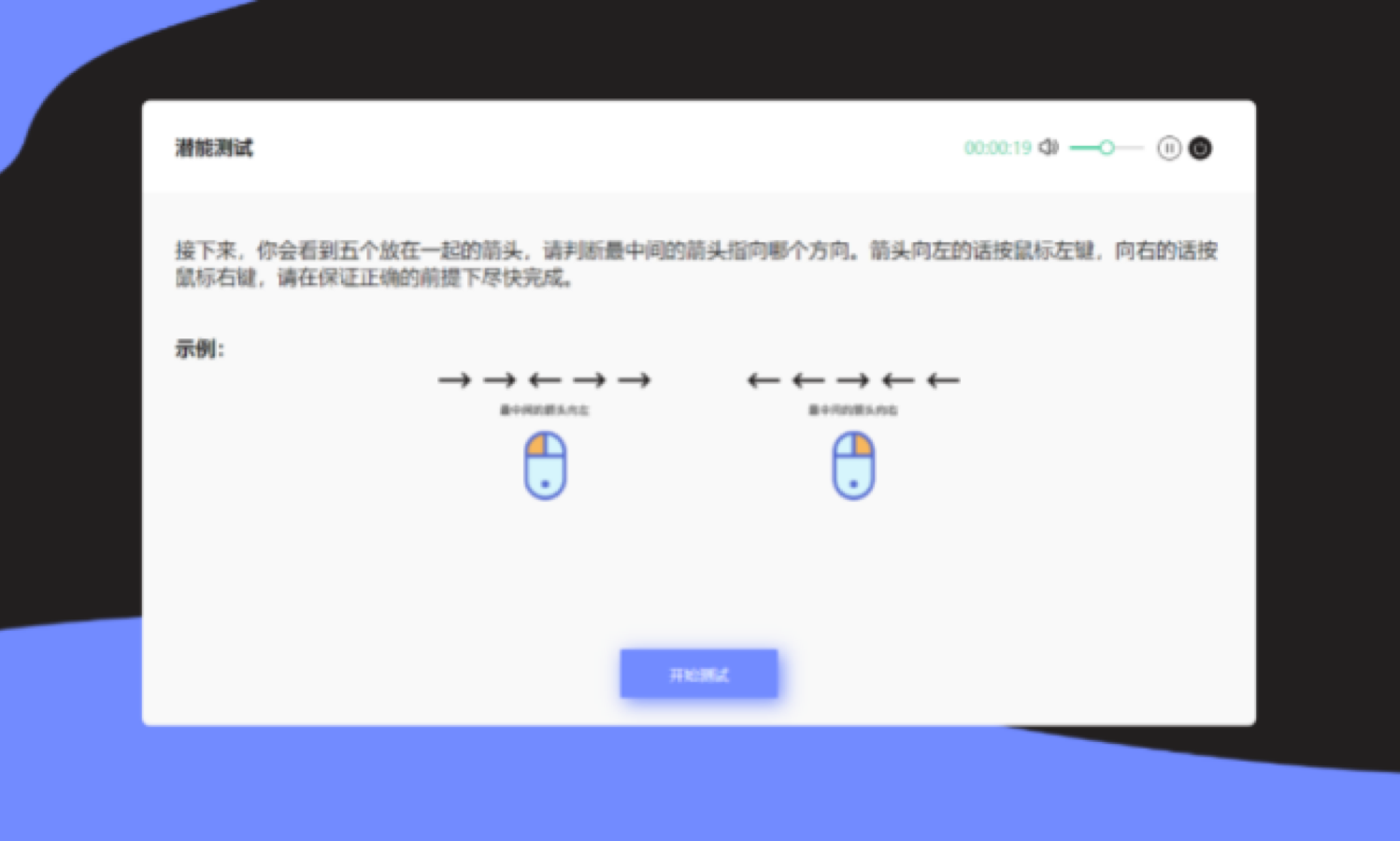Click the 开始测试 start button
The width and height of the screenshot is (1400, 841).
coord(698,674)
